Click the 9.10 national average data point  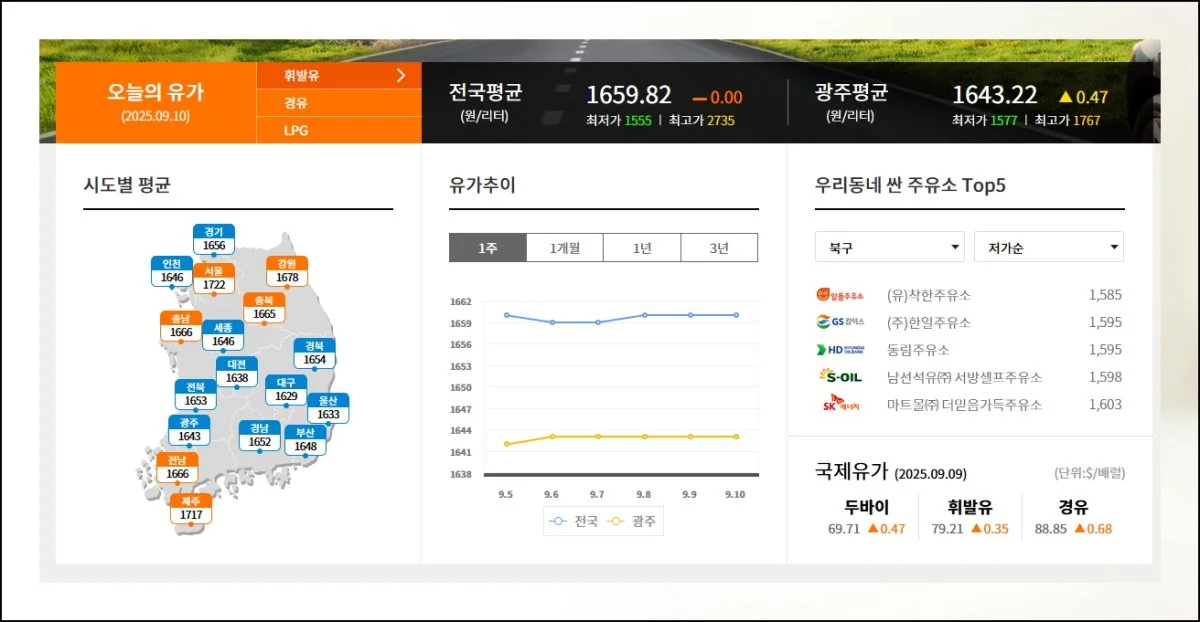(736, 315)
